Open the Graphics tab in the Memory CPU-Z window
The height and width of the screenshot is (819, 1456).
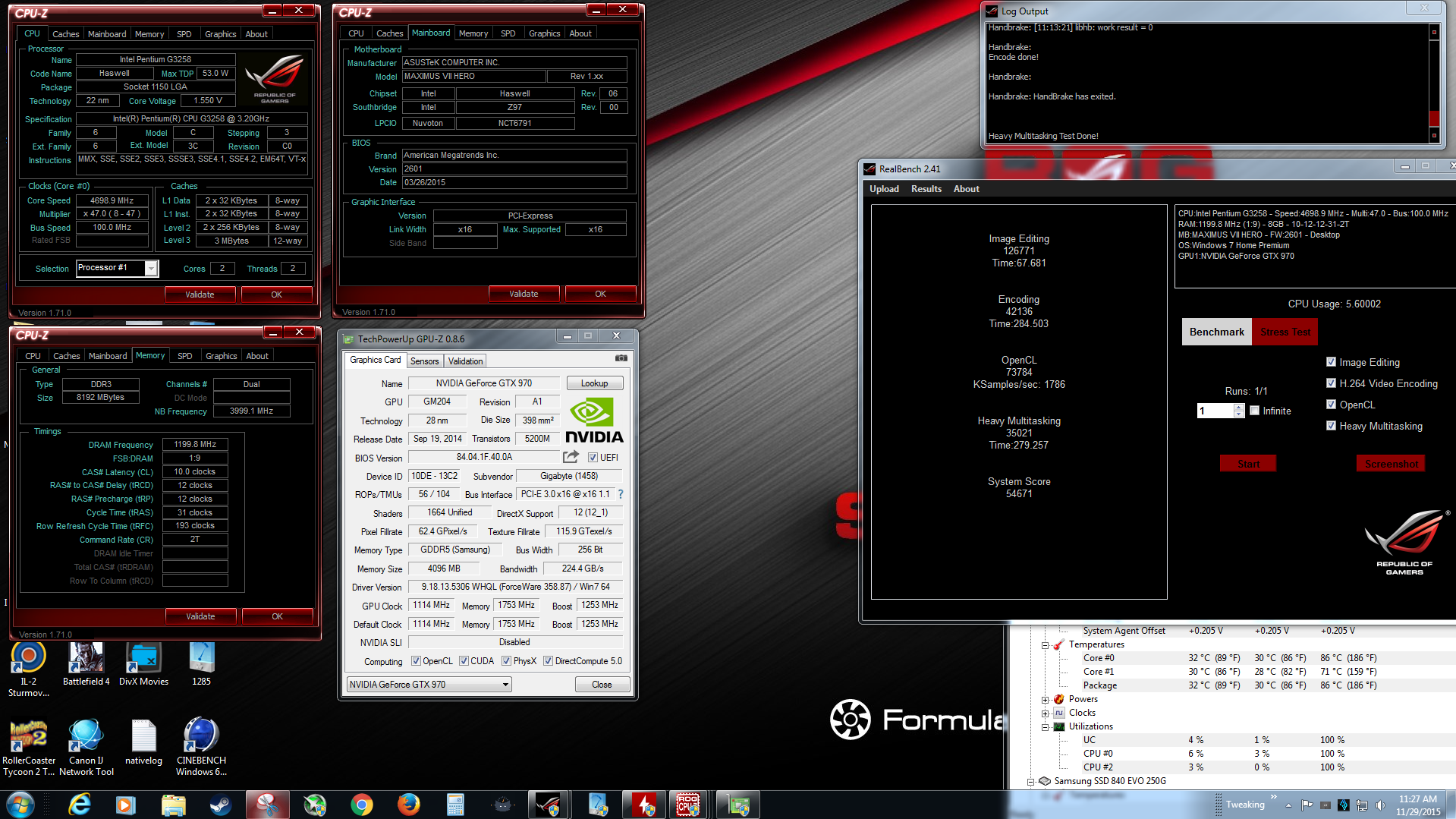click(x=221, y=356)
